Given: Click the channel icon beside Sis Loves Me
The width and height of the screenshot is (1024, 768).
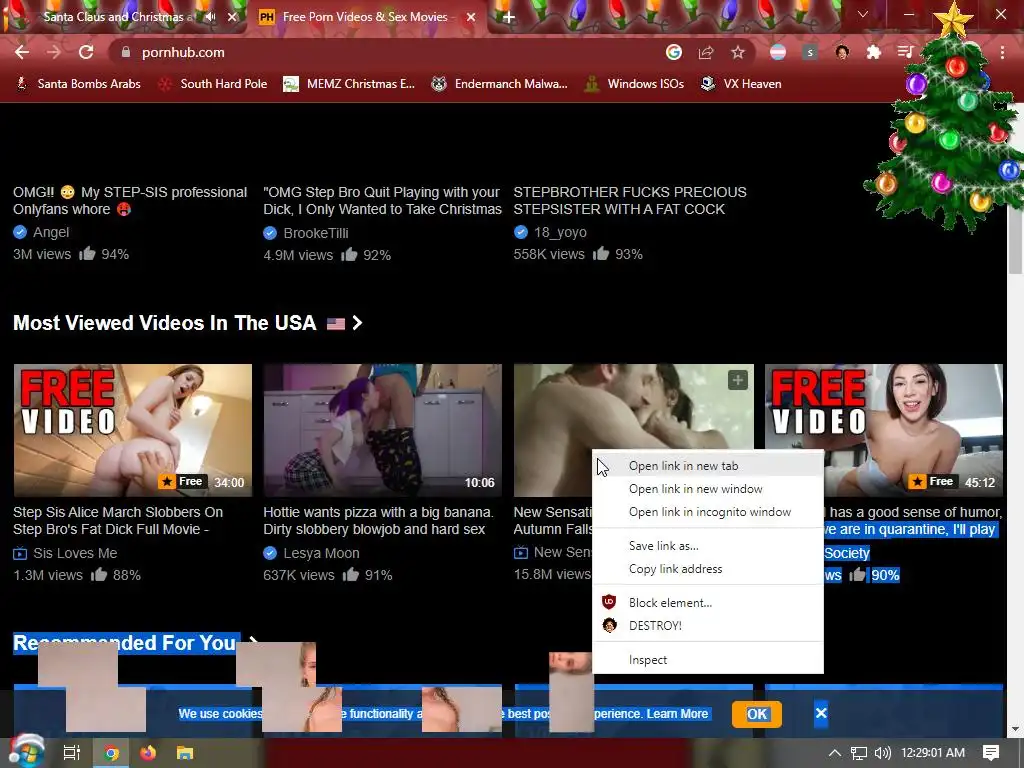Looking at the screenshot, I should pos(20,553).
